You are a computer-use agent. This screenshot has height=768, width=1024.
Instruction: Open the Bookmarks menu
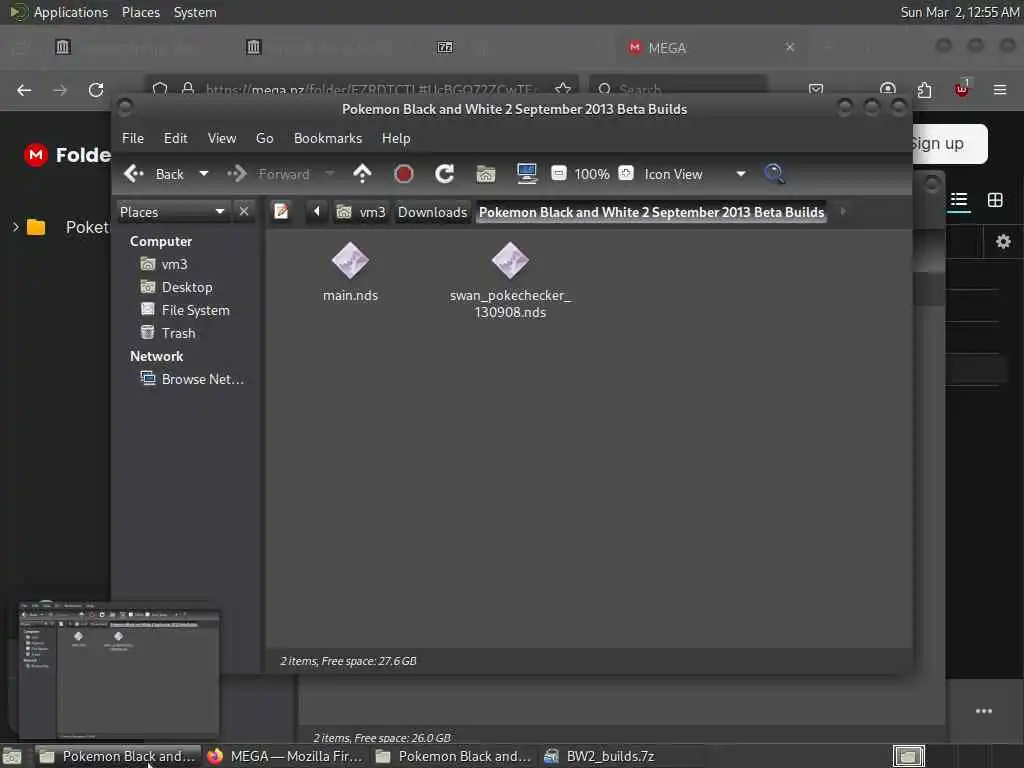click(328, 138)
